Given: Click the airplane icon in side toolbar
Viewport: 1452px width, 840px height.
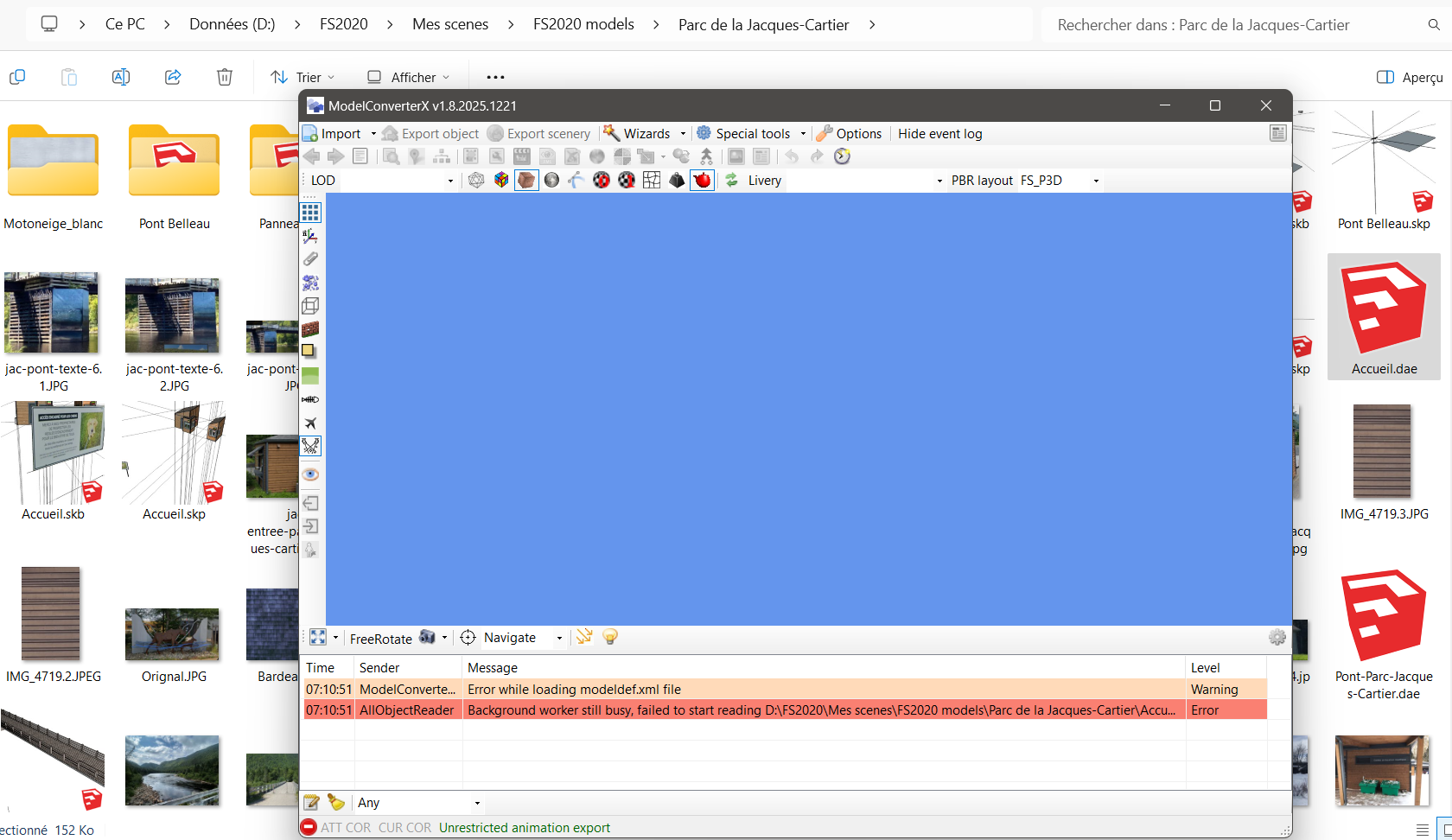Looking at the screenshot, I should coord(310,423).
